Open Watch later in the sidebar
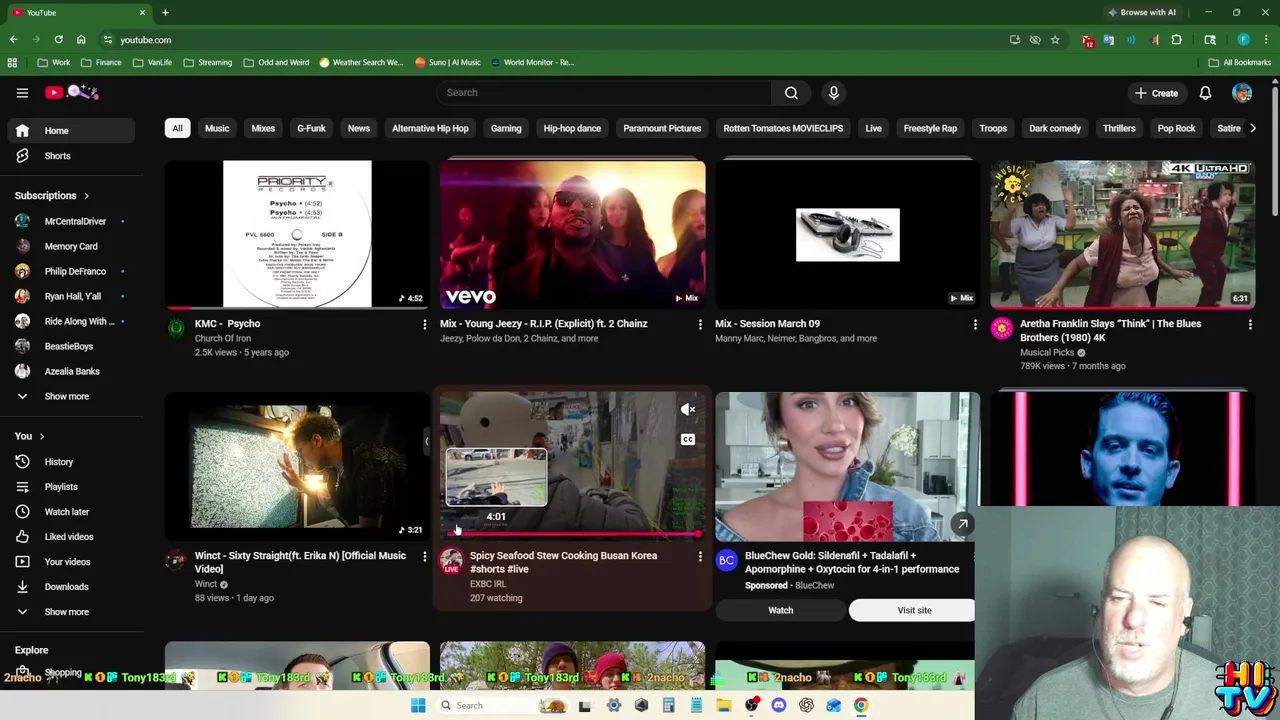The width and height of the screenshot is (1280, 720). (67, 512)
